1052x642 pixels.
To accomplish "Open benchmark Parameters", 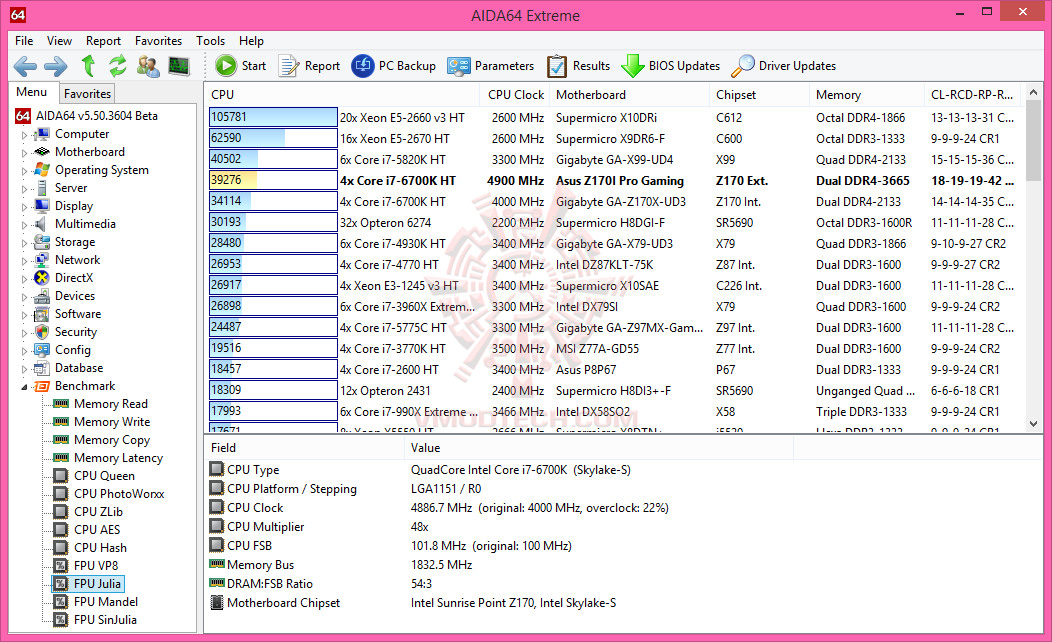I will (x=490, y=66).
